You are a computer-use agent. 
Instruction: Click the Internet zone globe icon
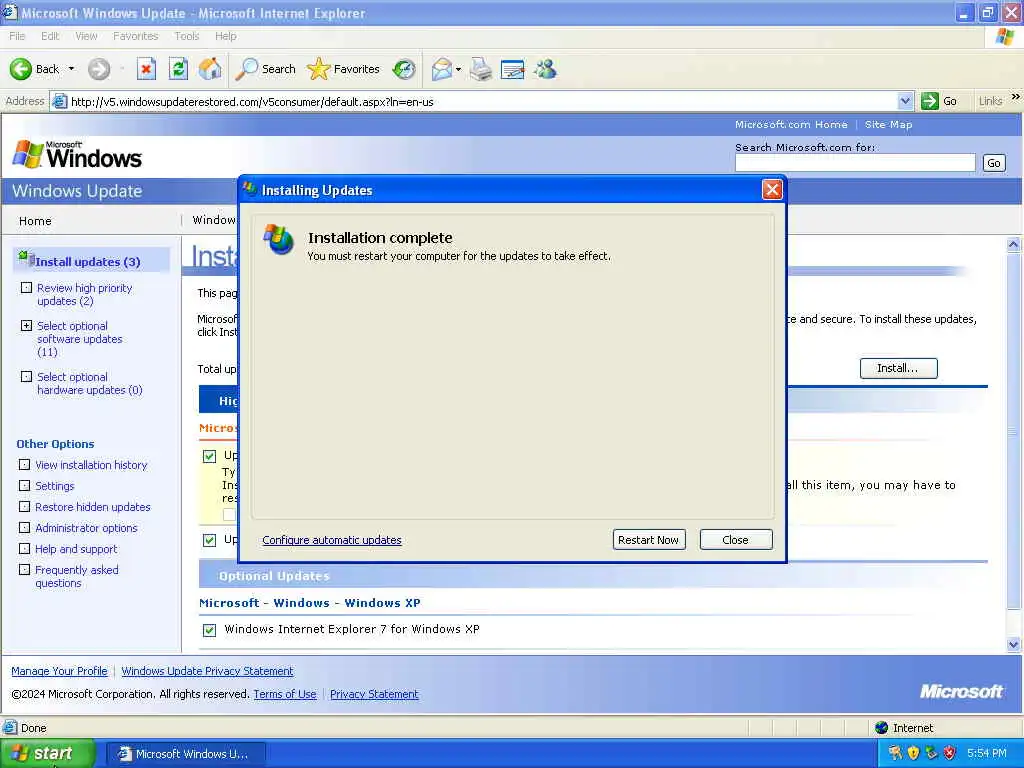coord(882,728)
